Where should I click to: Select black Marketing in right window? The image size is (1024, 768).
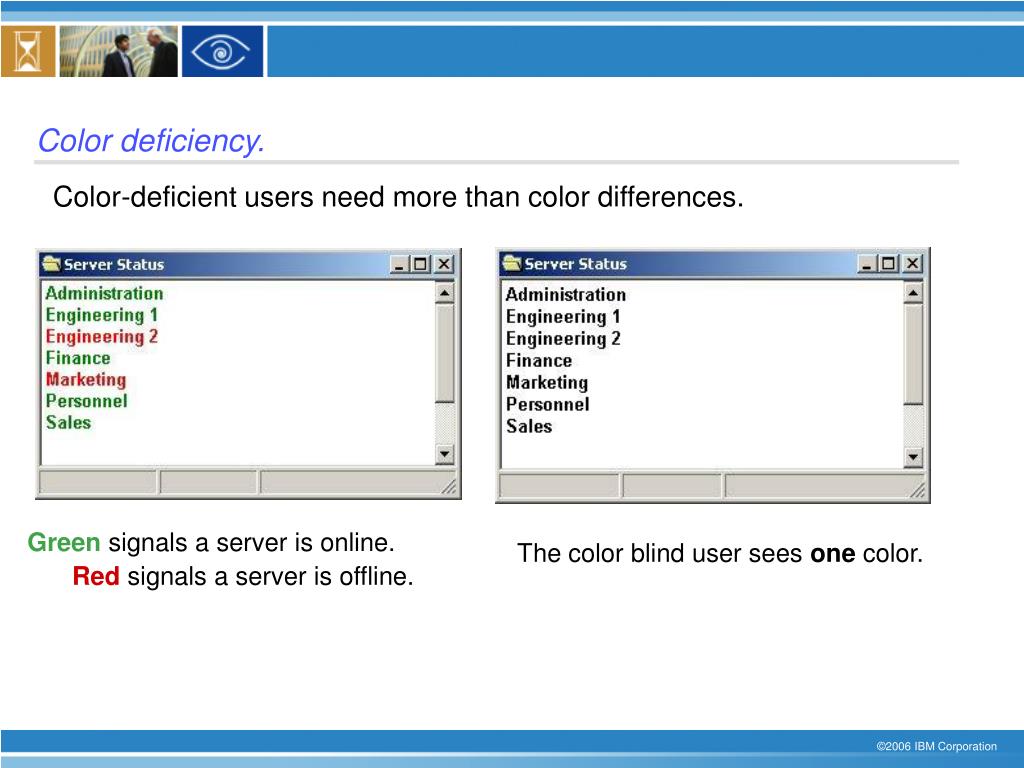point(547,383)
